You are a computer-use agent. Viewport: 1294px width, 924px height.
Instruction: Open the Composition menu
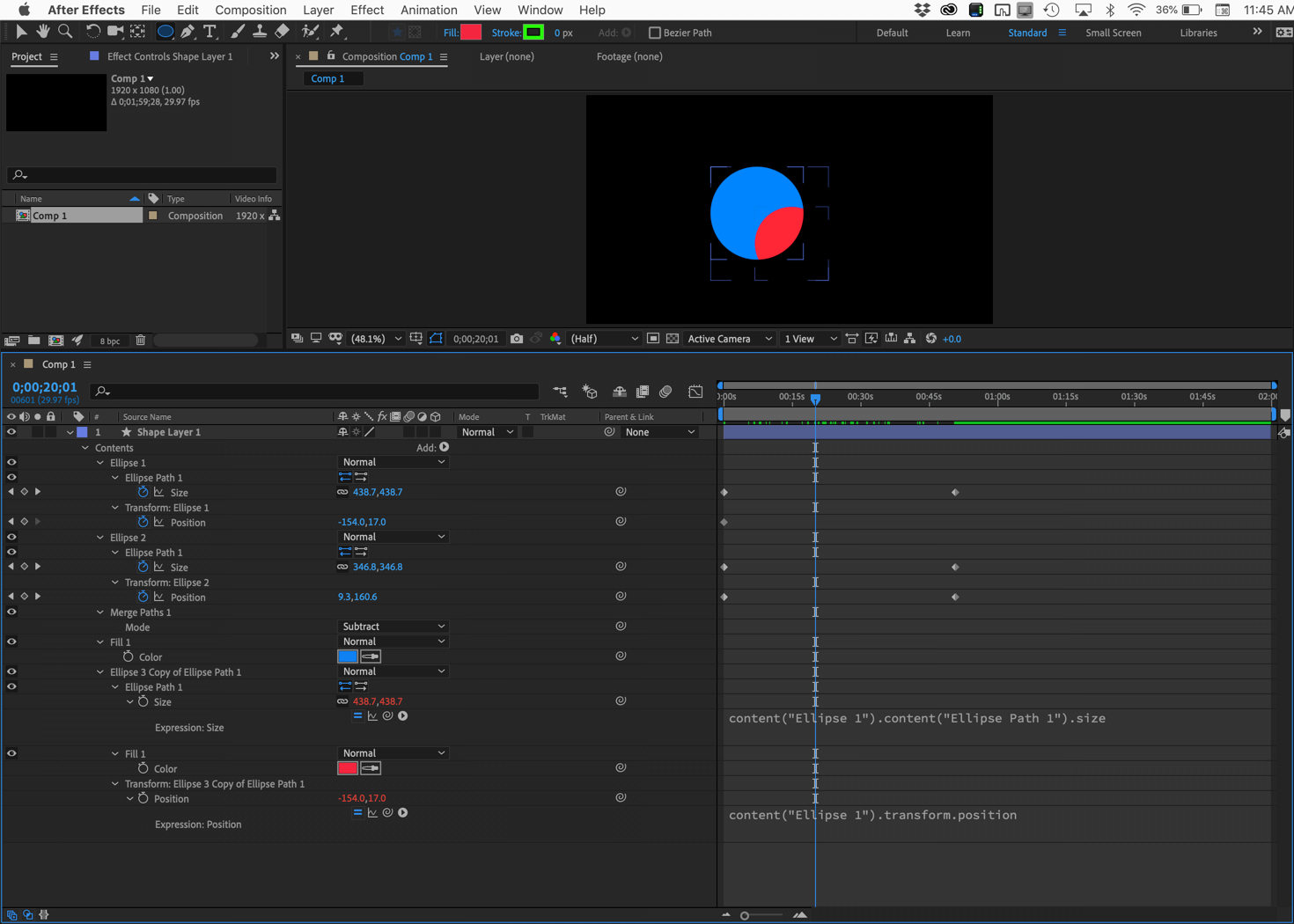[250, 10]
